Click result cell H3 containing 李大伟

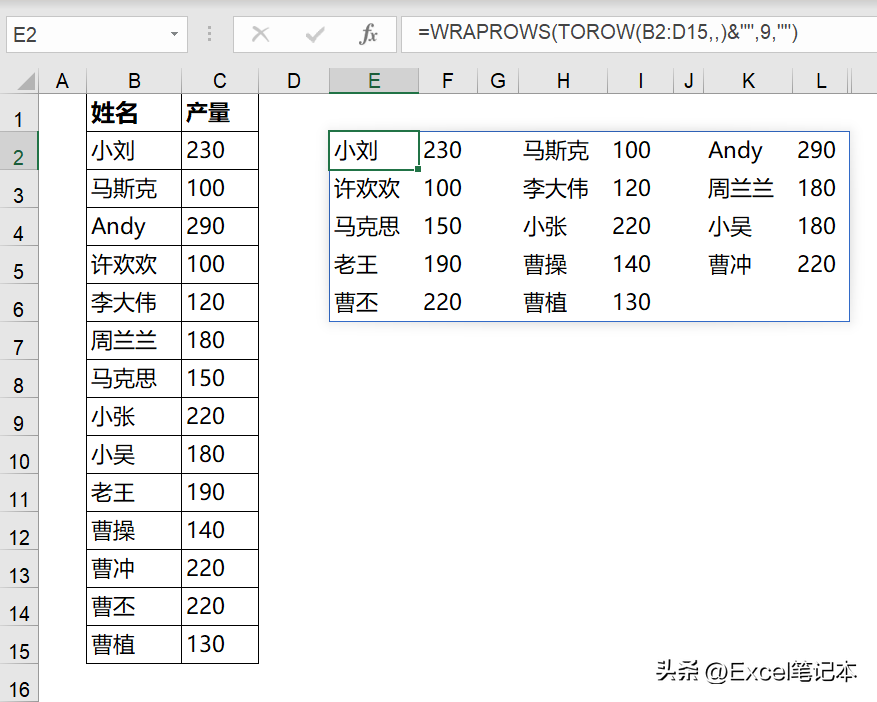tap(563, 189)
